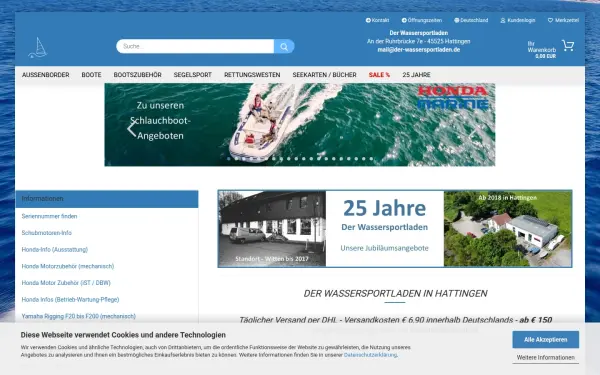Image resolution: width=600 pixels, height=375 pixels.
Task: Click the Honda Marine logo on banner
Action: (453, 98)
